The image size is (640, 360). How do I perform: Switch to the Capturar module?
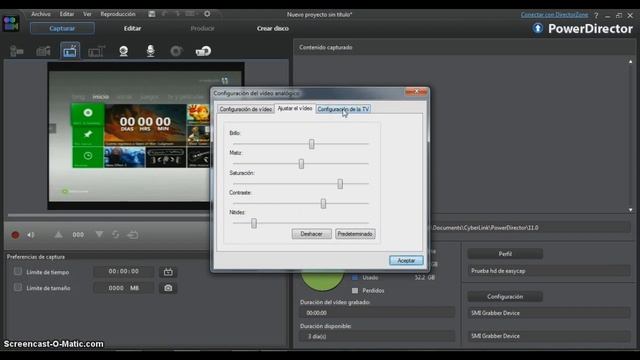[x=62, y=28]
